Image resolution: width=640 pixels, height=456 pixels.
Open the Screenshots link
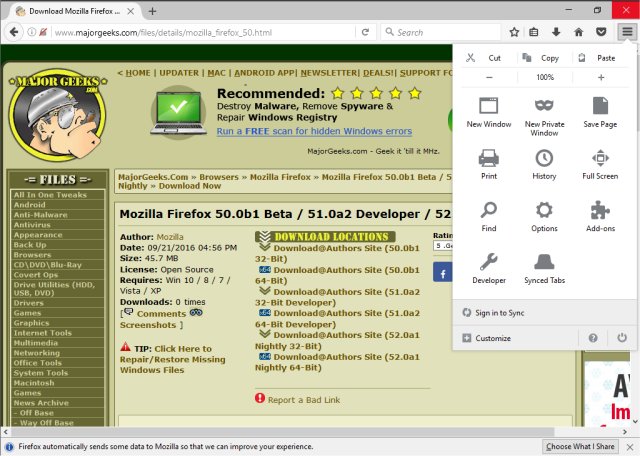click(148, 325)
